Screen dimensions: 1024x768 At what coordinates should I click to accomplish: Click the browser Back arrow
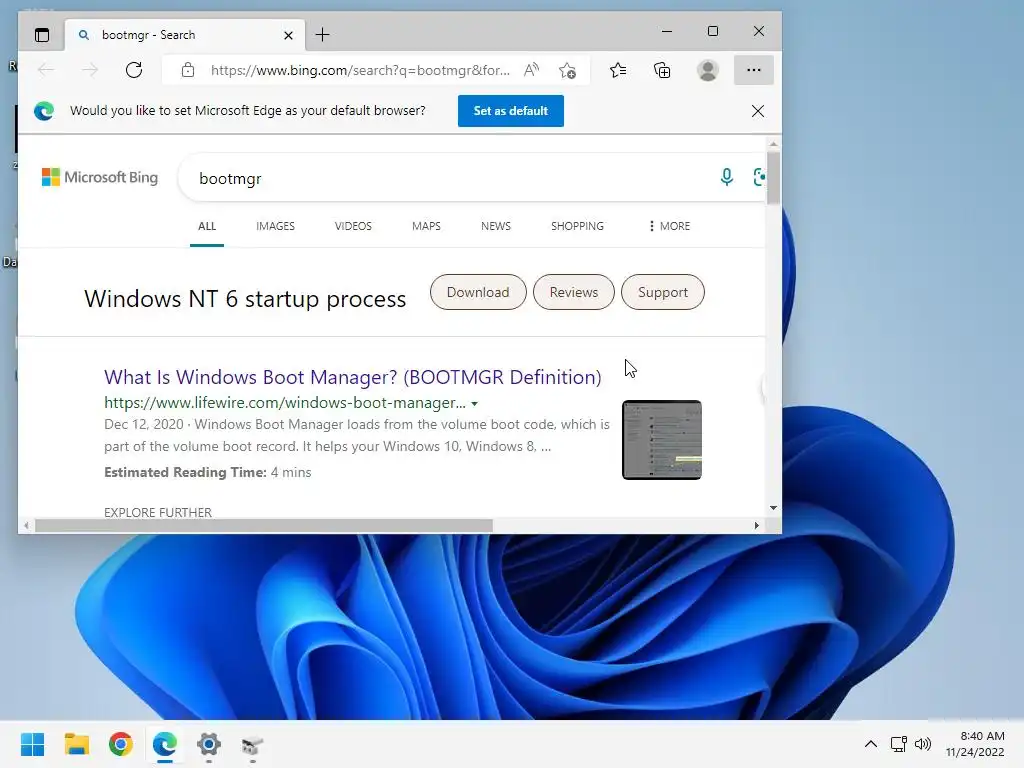46,70
